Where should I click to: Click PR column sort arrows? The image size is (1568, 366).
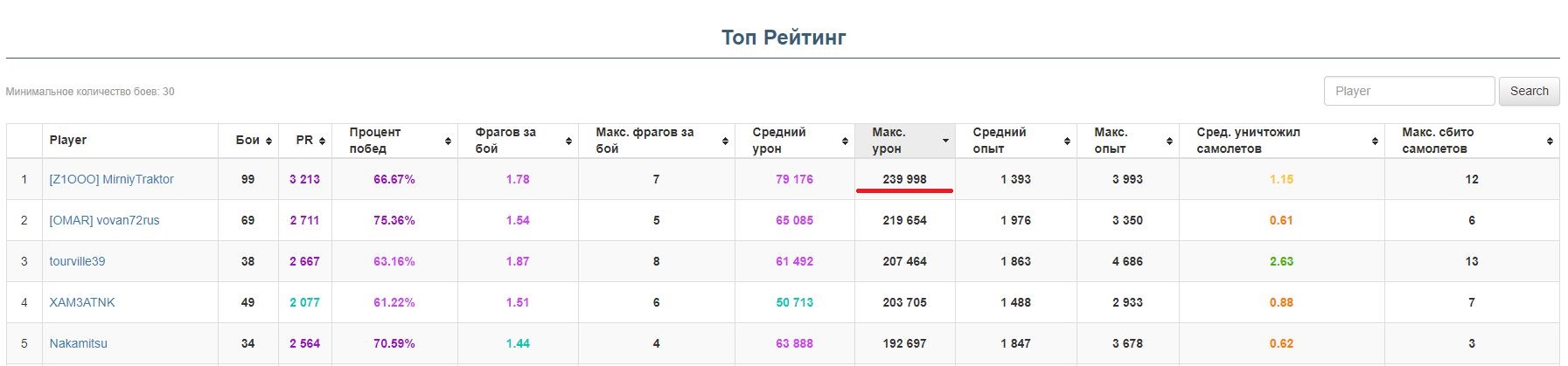pyautogui.click(x=322, y=141)
